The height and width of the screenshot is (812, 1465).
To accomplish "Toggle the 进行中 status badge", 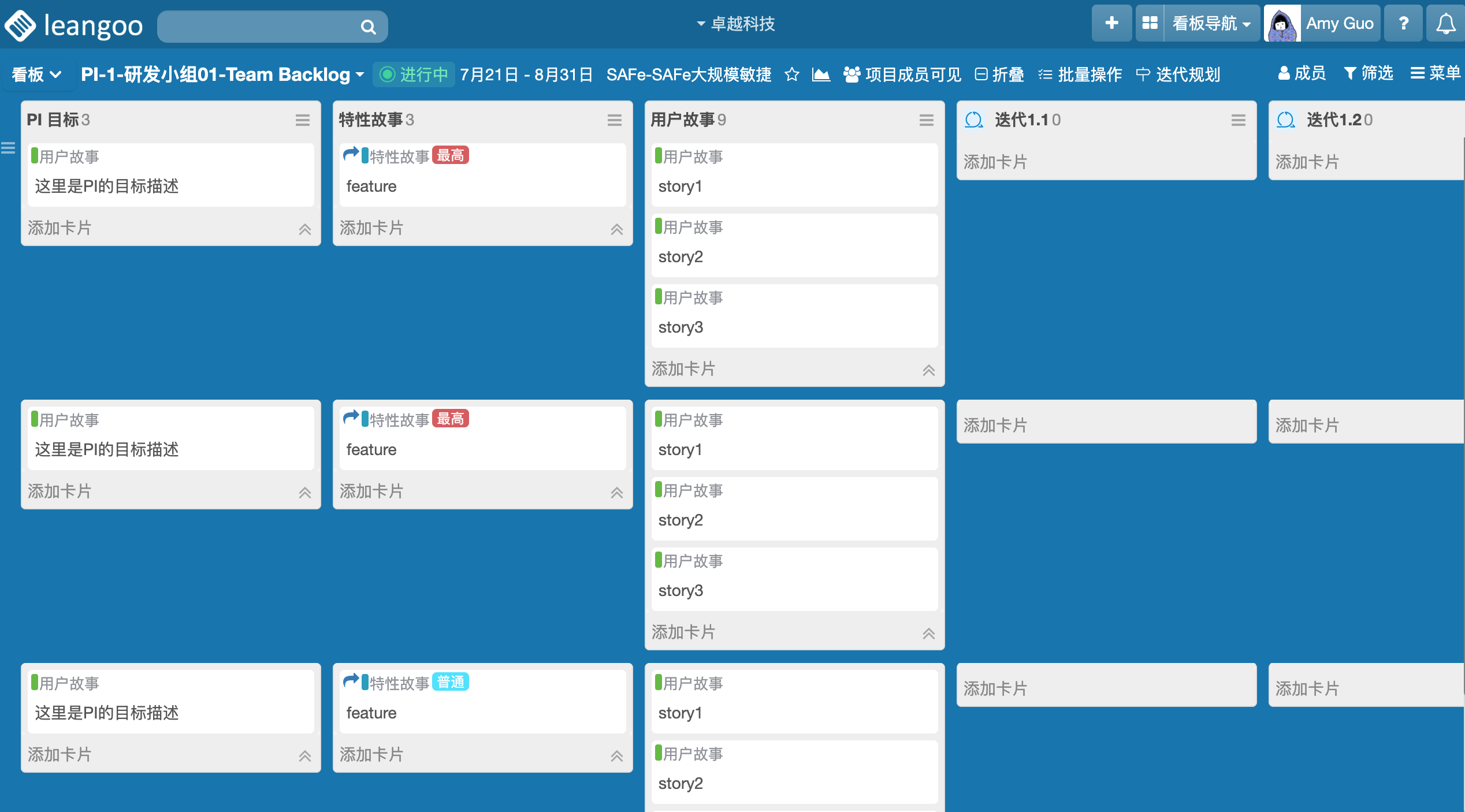I will (x=414, y=75).
